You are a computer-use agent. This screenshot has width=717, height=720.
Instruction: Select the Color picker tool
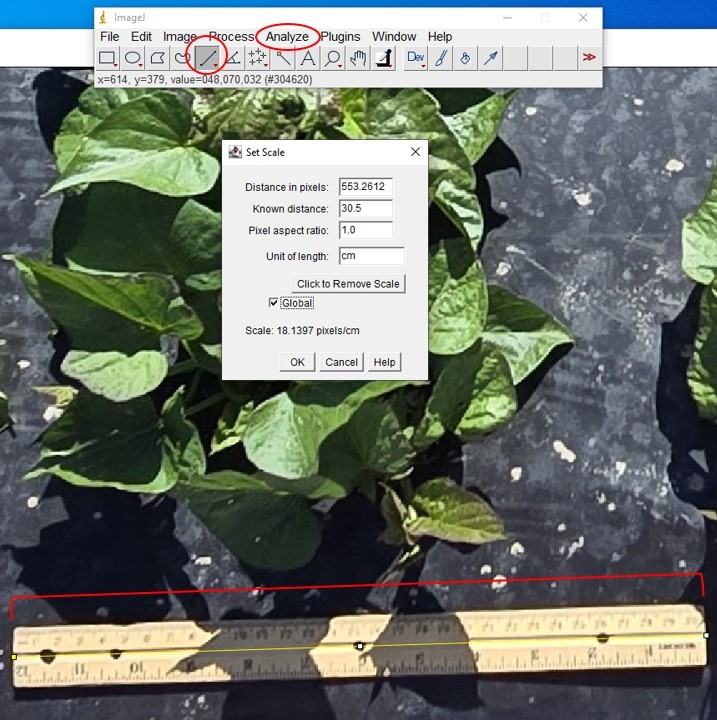[x=383, y=58]
